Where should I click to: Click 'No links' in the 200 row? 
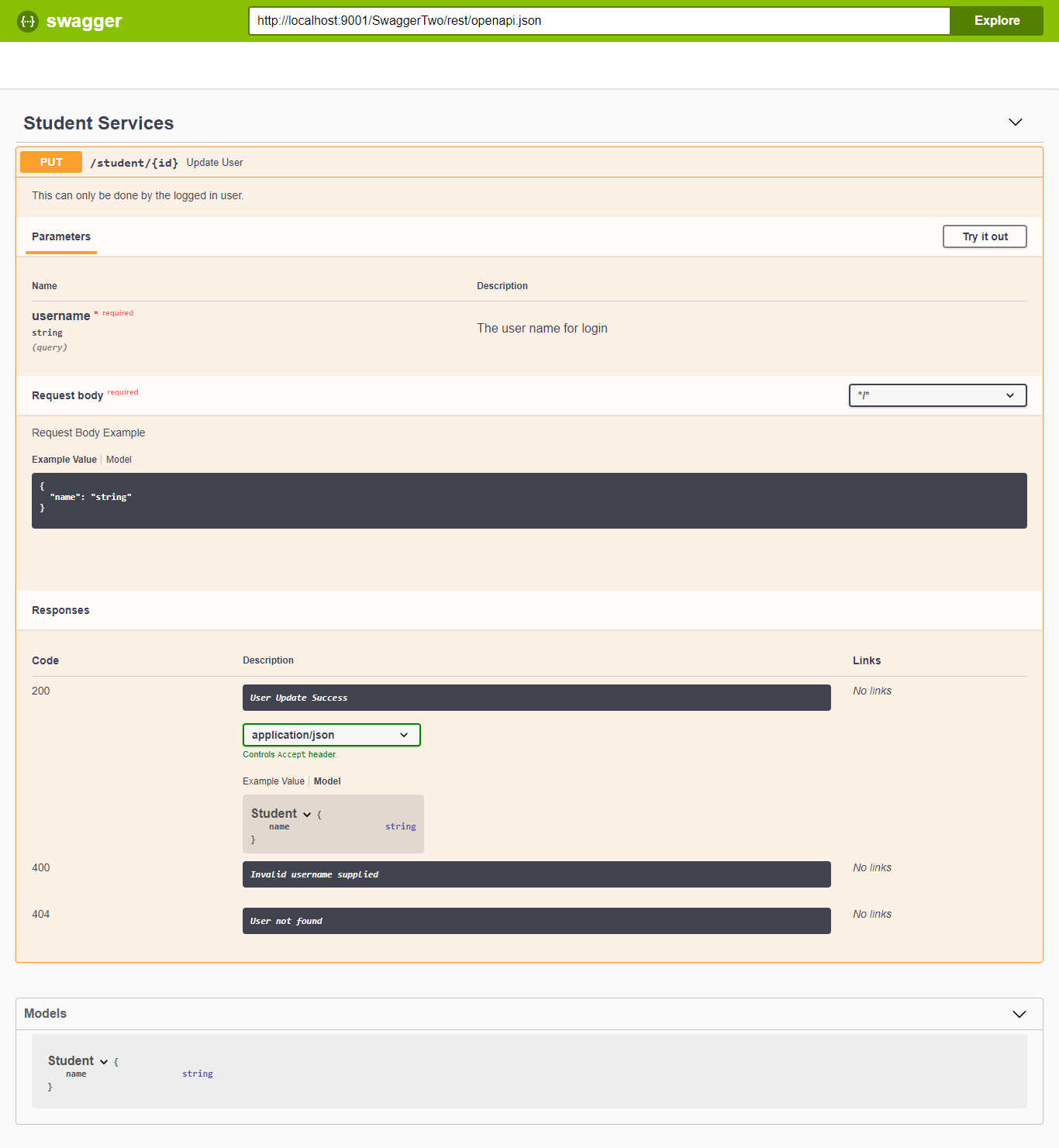click(x=872, y=691)
